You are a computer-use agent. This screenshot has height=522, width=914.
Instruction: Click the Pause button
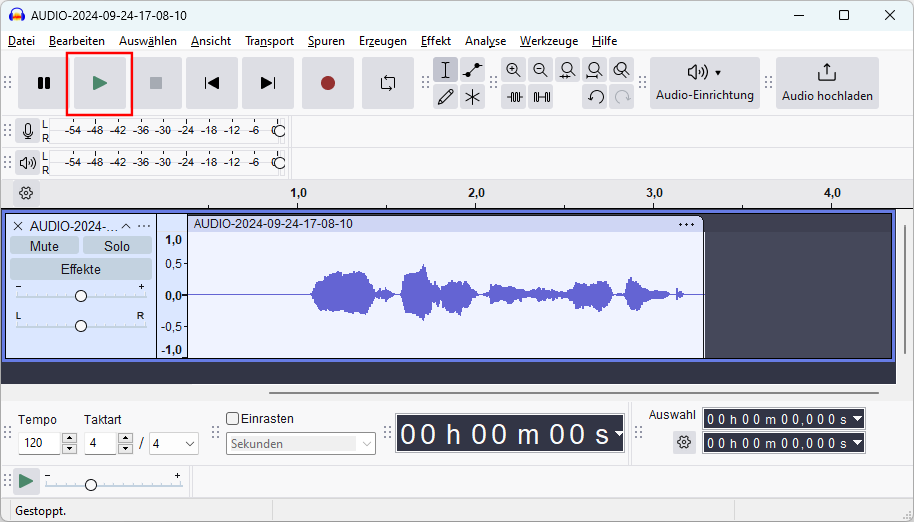pyautogui.click(x=44, y=83)
